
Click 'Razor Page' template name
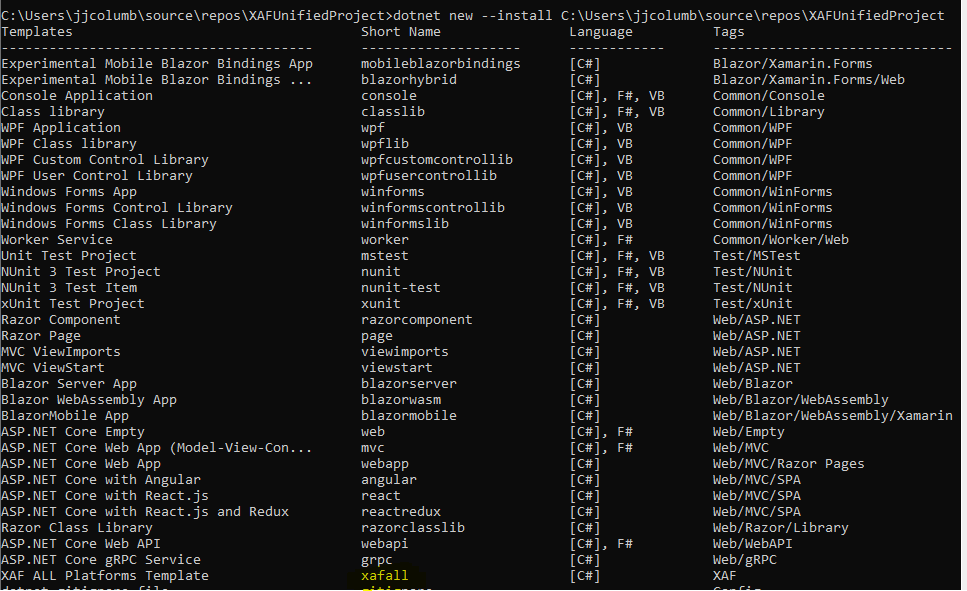point(41,336)
